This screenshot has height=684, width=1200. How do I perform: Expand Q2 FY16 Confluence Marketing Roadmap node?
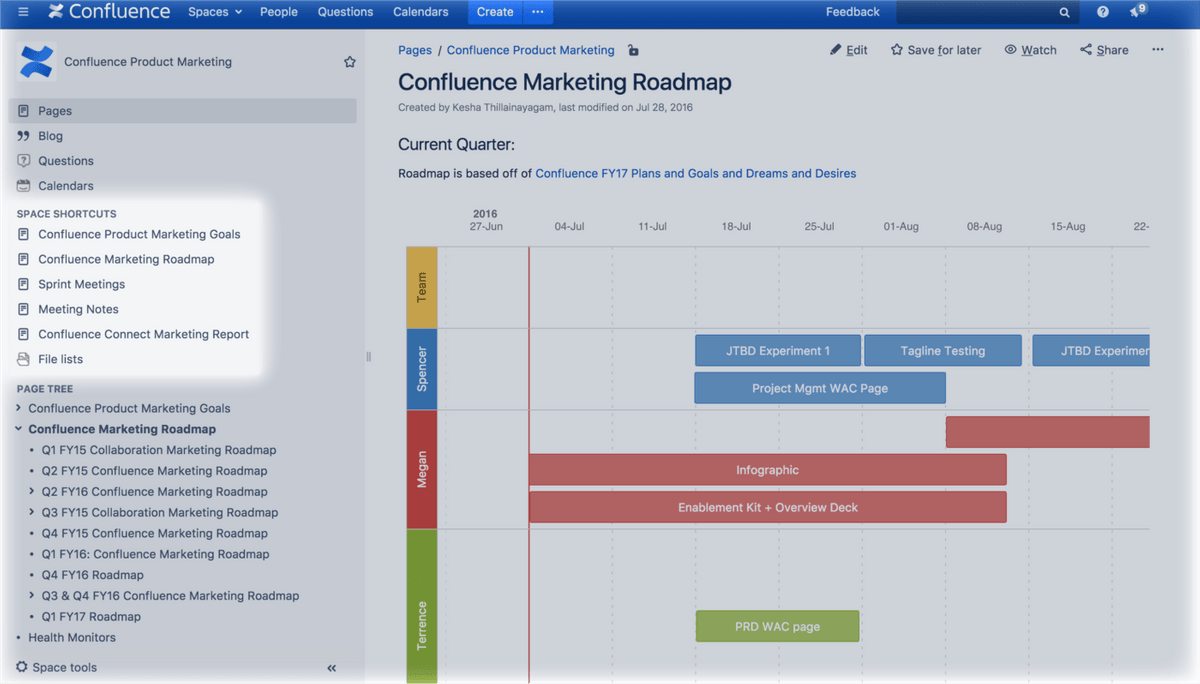32,492
